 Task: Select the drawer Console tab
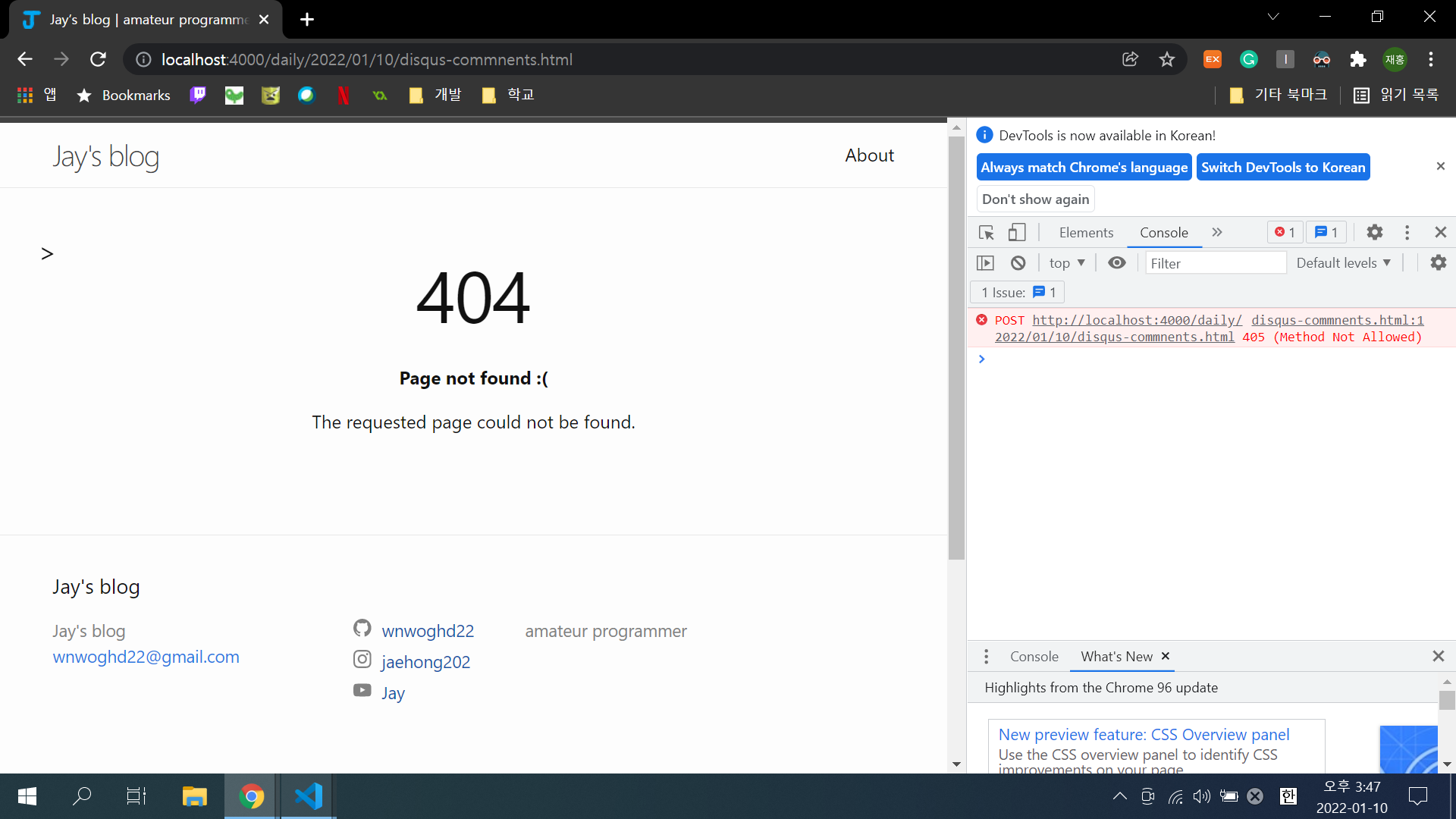coord(1034,657)
